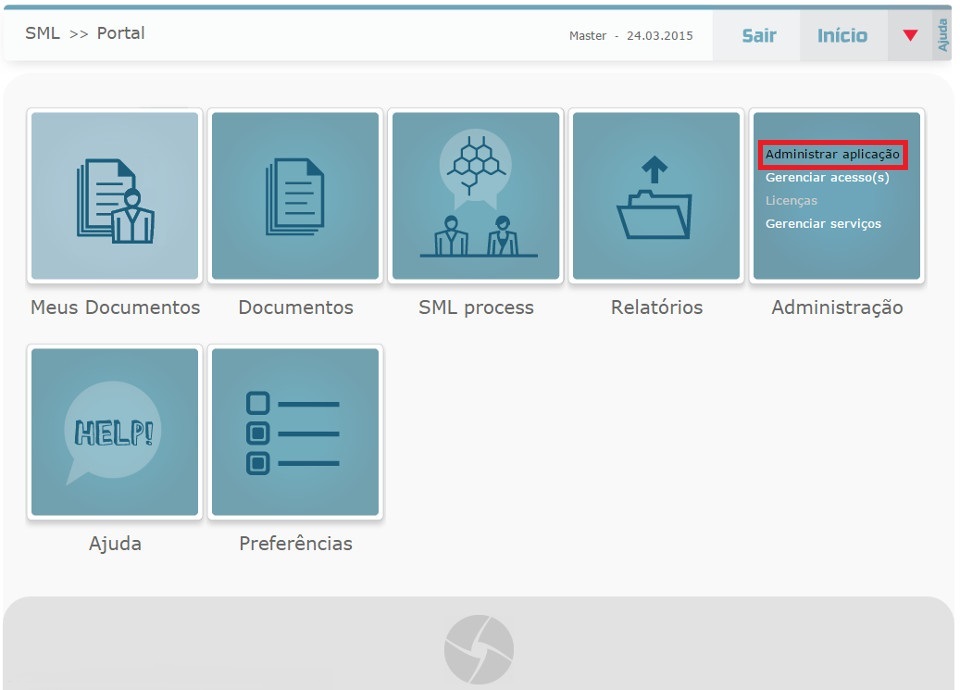Open Administrar aplicação in the Administração tile

pyautogui.click(x=833, y=154)
